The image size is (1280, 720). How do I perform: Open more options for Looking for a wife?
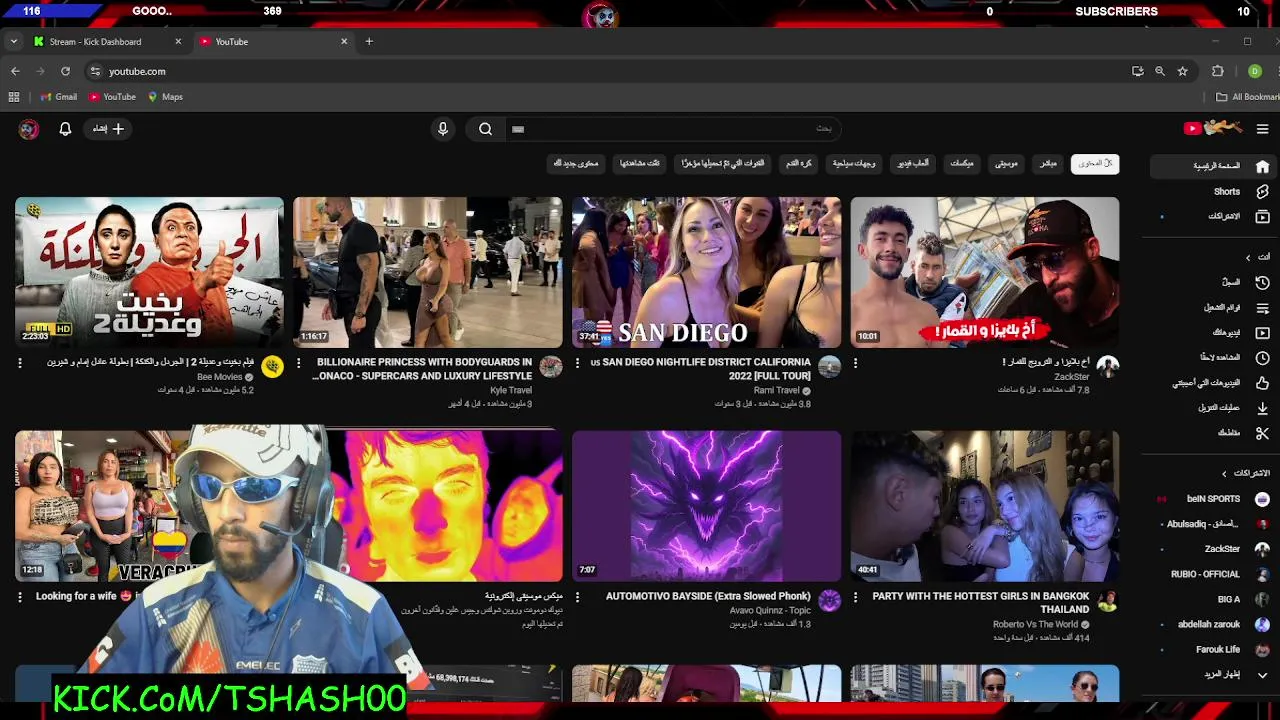pyautogui.click(x=20, y=597)
